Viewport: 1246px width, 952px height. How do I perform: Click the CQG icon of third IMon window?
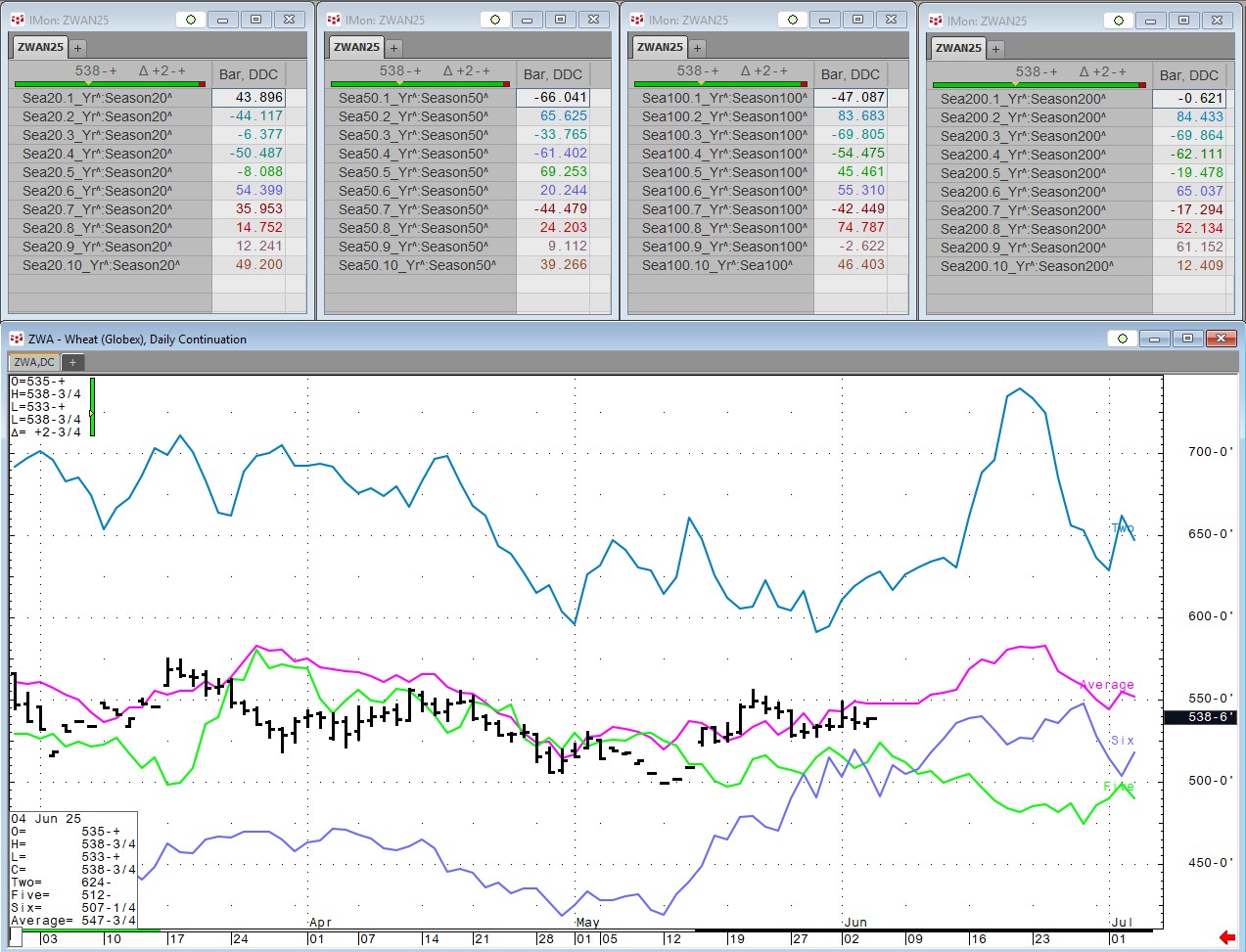point(637,20)
